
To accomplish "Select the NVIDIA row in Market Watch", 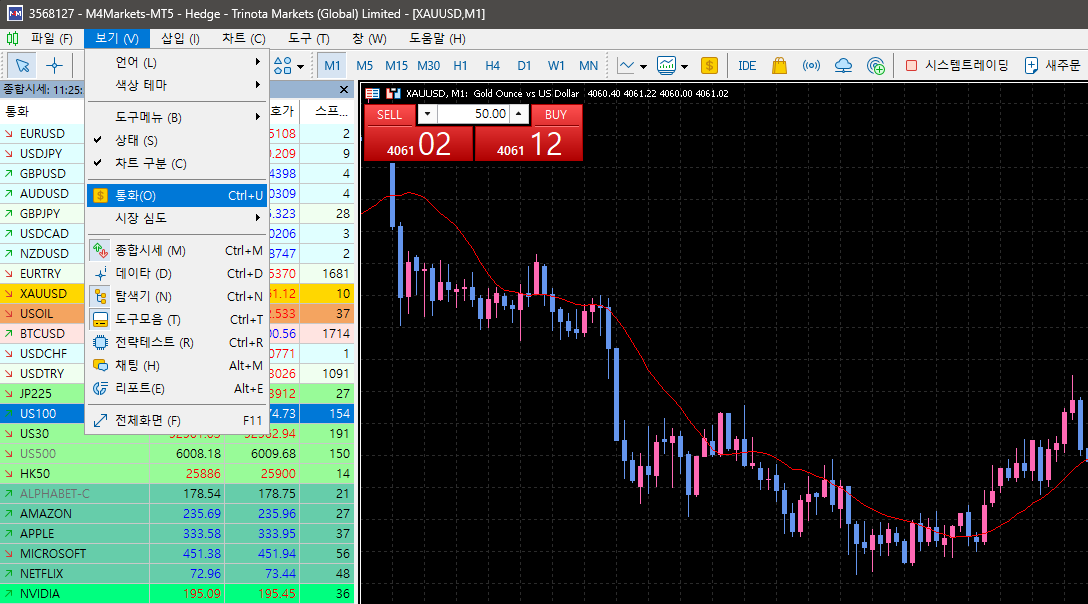I will click(x=177, y=594).
